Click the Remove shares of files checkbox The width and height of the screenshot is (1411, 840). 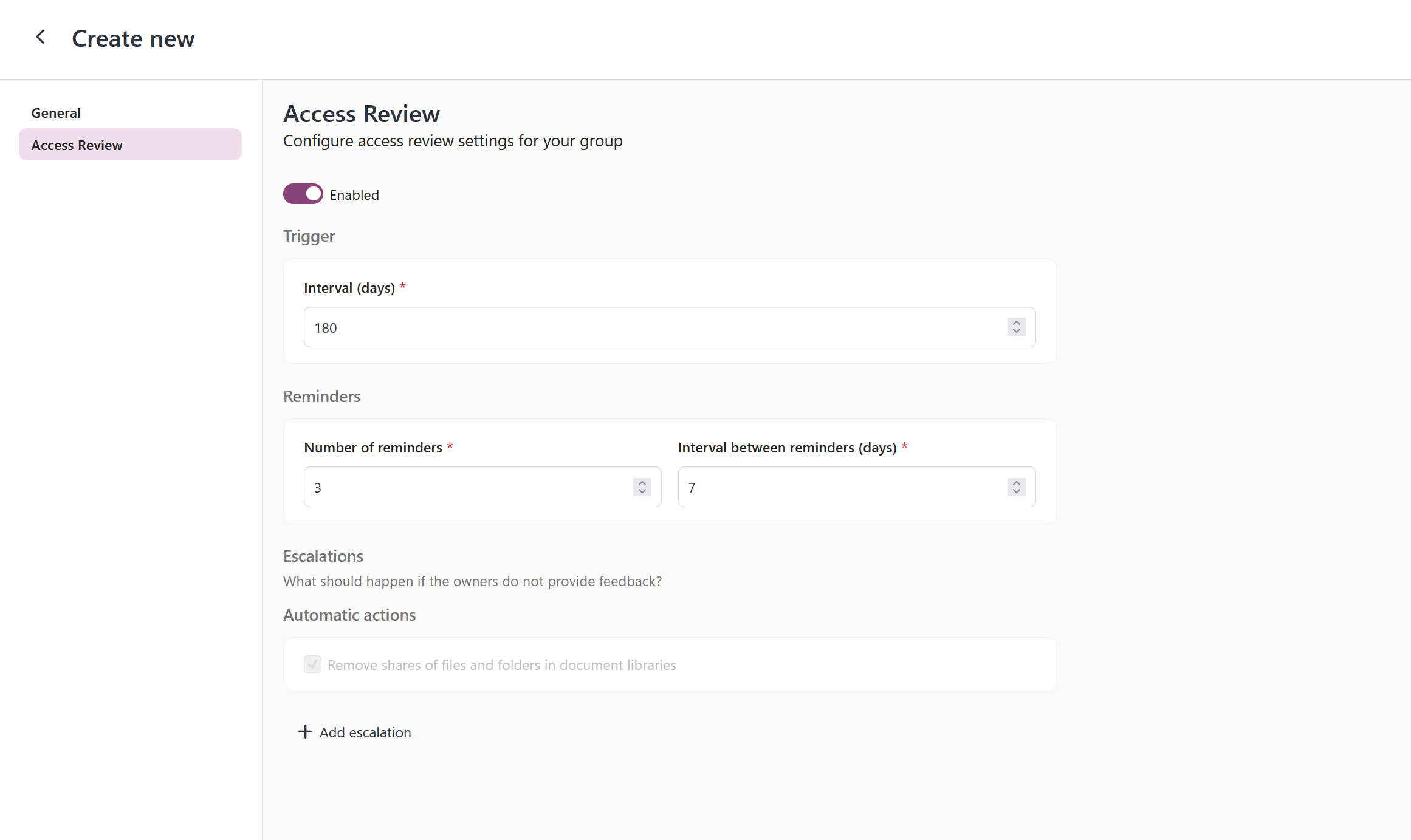coord(312,664)
